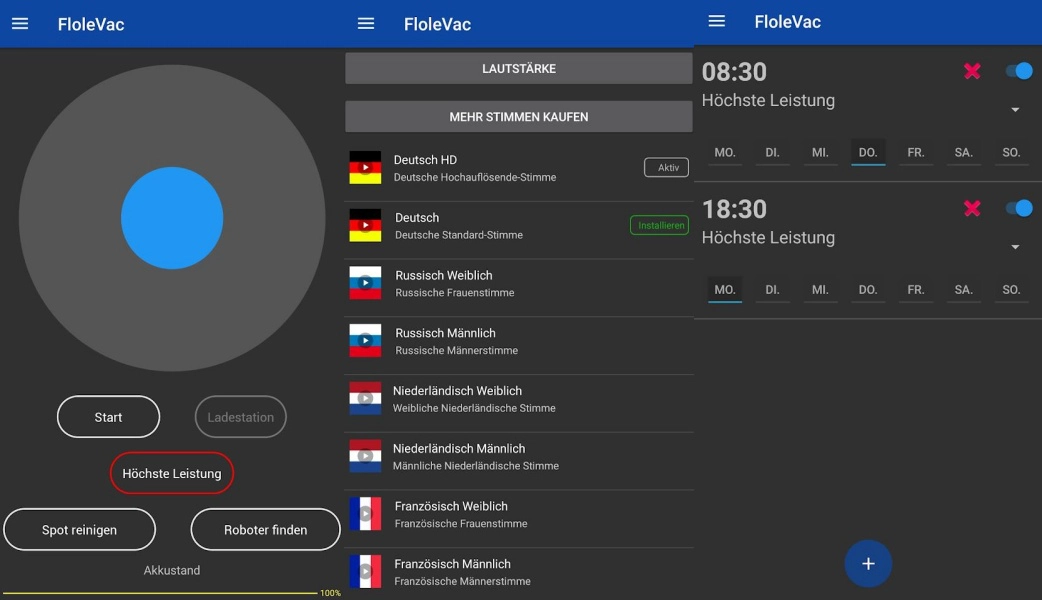Toggle FR. for the 08:30 schedule
The height and width of the screenshot is (600, 1042).
coord(916,153)
